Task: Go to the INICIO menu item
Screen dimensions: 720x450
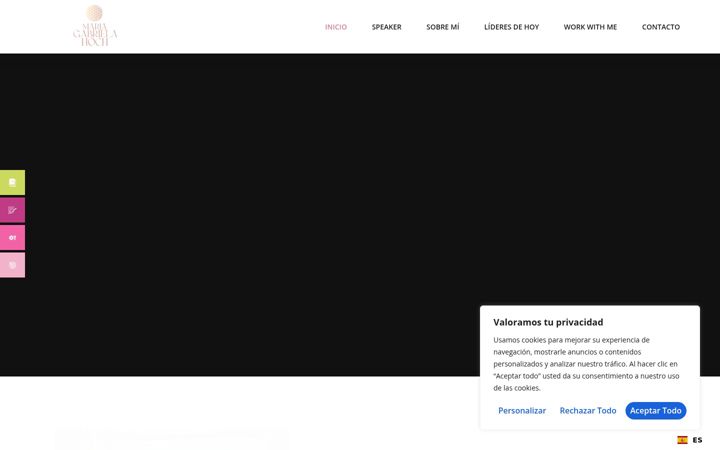Action: 336,27
